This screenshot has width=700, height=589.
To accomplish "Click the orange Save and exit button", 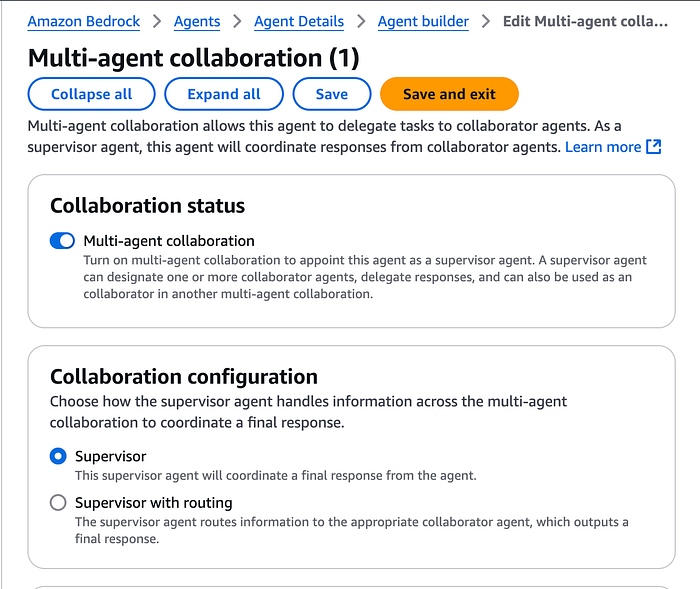I will [449, 94].
